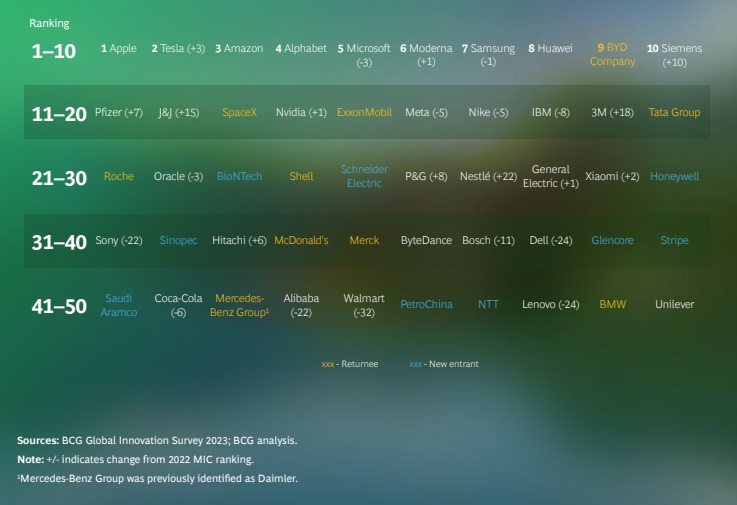Click the 'Walmart (-32)' entry
Image resolution: width=737 pixels, height=505 pixels.
click(x=364, y=305)
